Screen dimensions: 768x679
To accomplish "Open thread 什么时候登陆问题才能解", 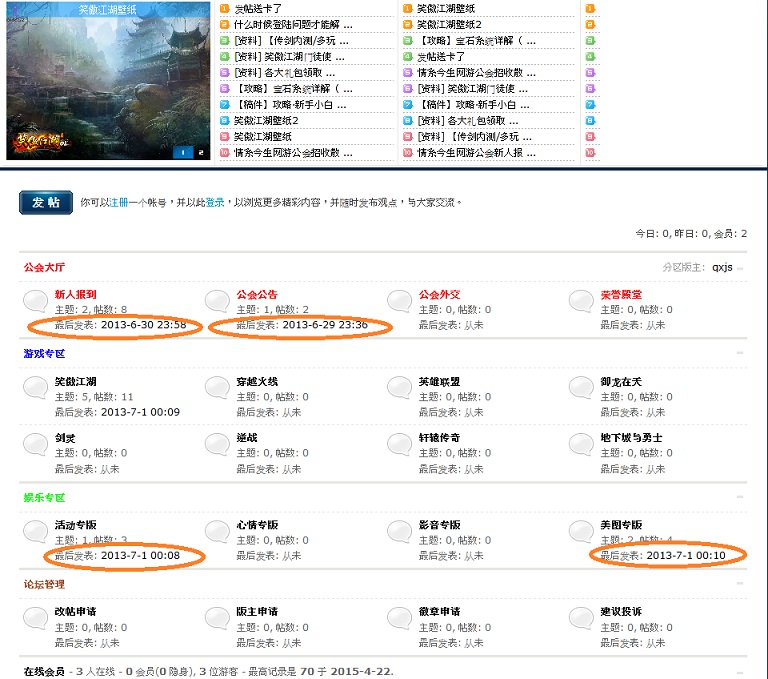I will point(293,24).
